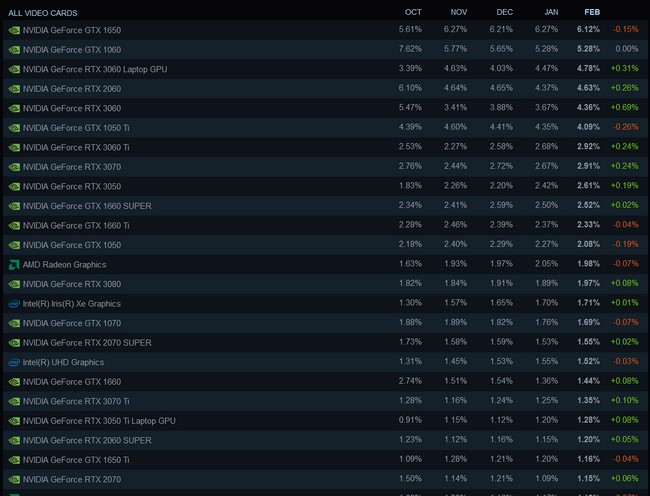Click the Intel logo beside Iris Xe Graphics
Screen dimensions: 650x496
click(14, 304)
